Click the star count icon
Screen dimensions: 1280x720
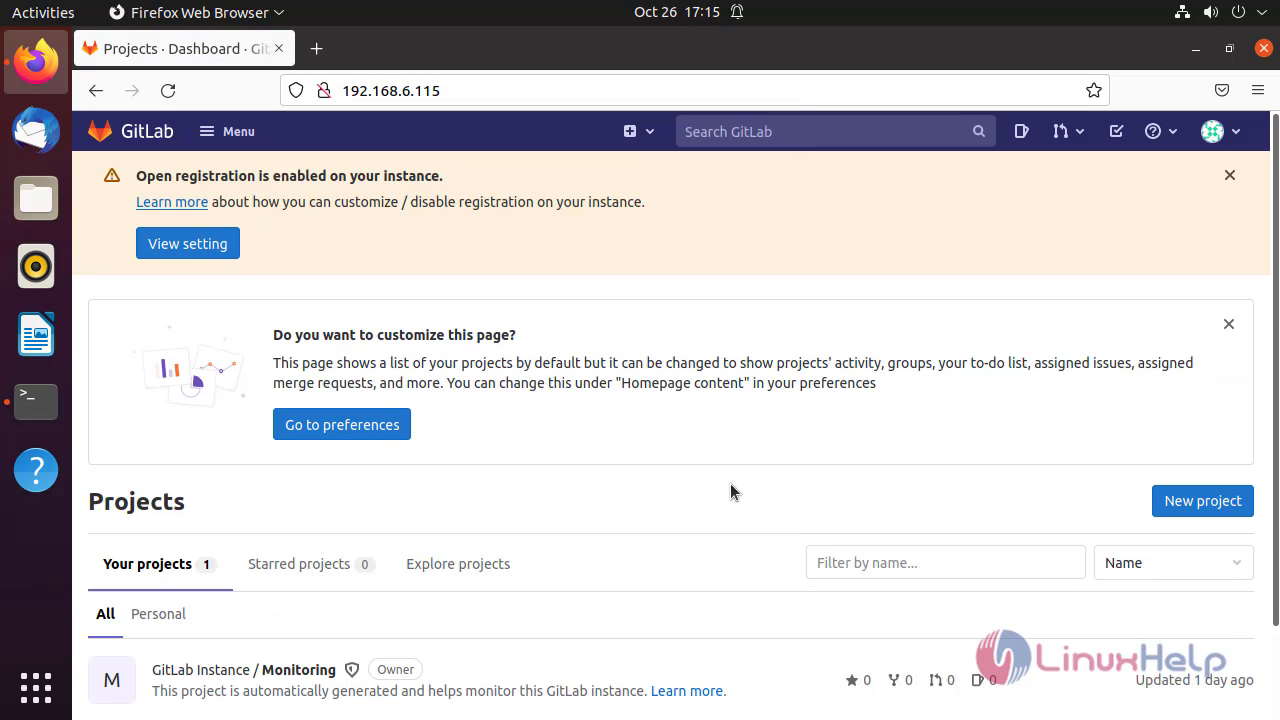click(852, 680)
